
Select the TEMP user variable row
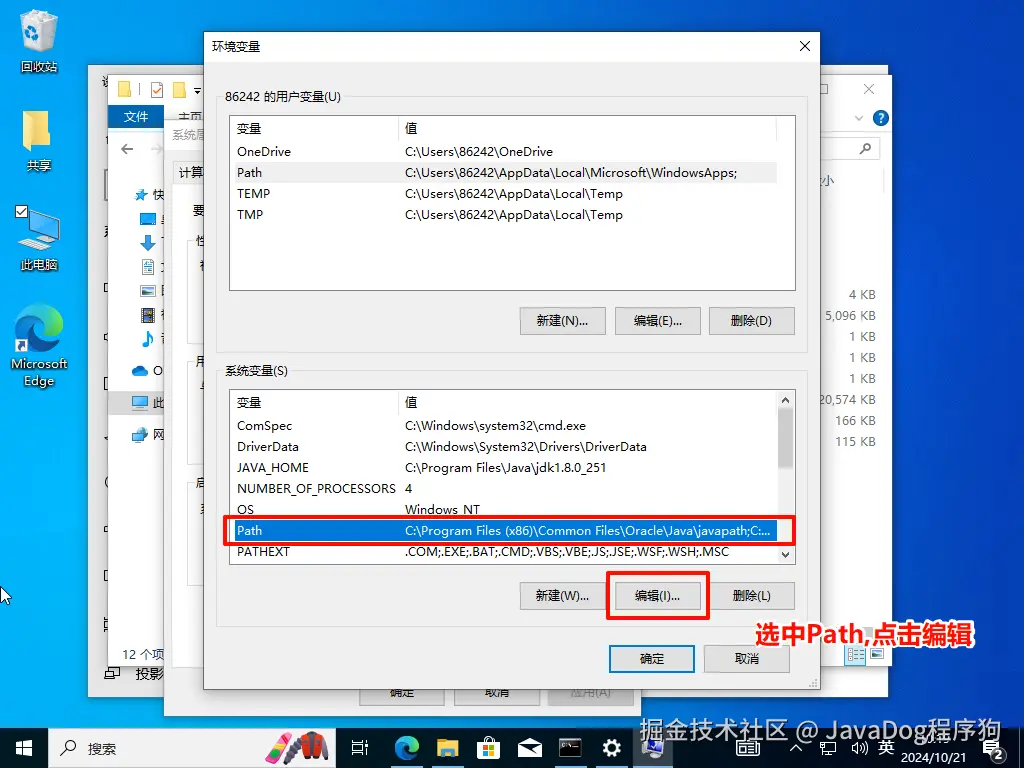point(506,193)
